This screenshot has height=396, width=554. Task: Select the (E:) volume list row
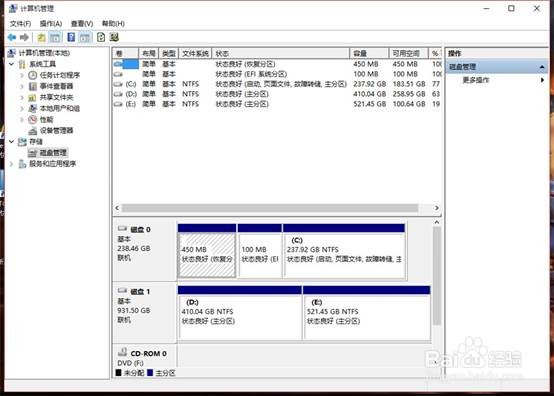click(277, 104)
